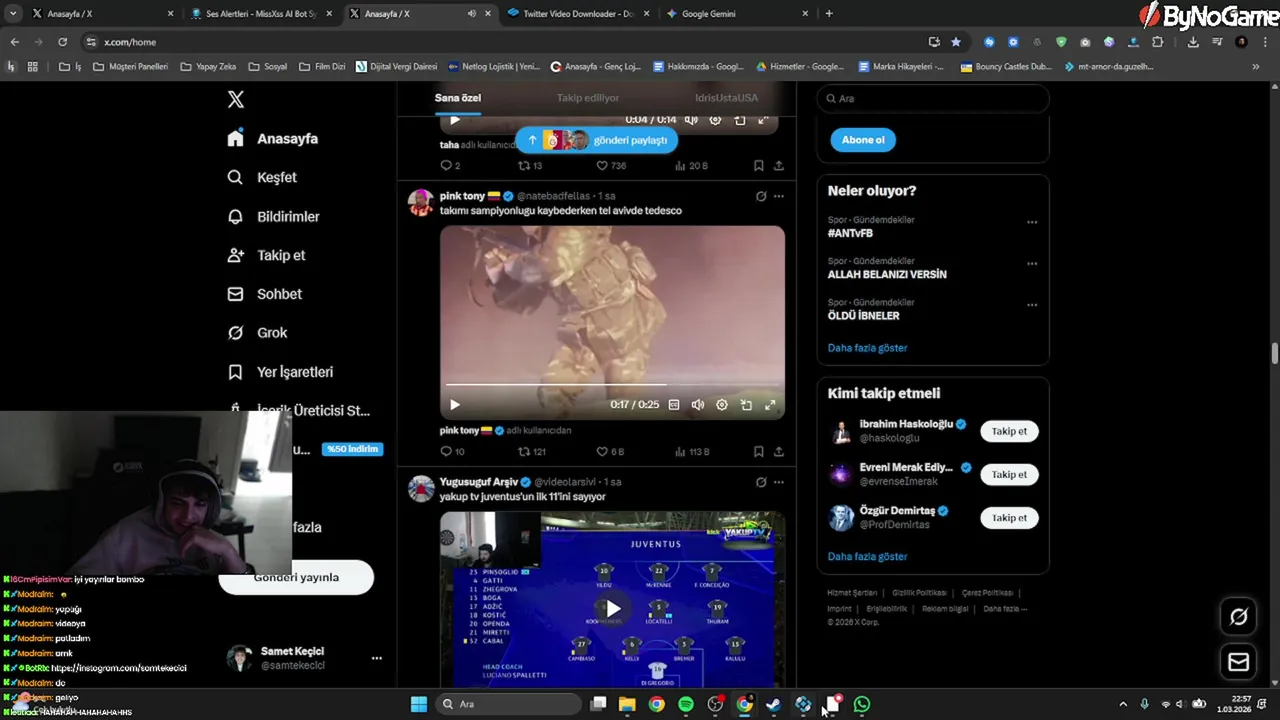Like pink tony post with 6 B likes
Viewport: 1280px width, 720px height.
(609, 451)
